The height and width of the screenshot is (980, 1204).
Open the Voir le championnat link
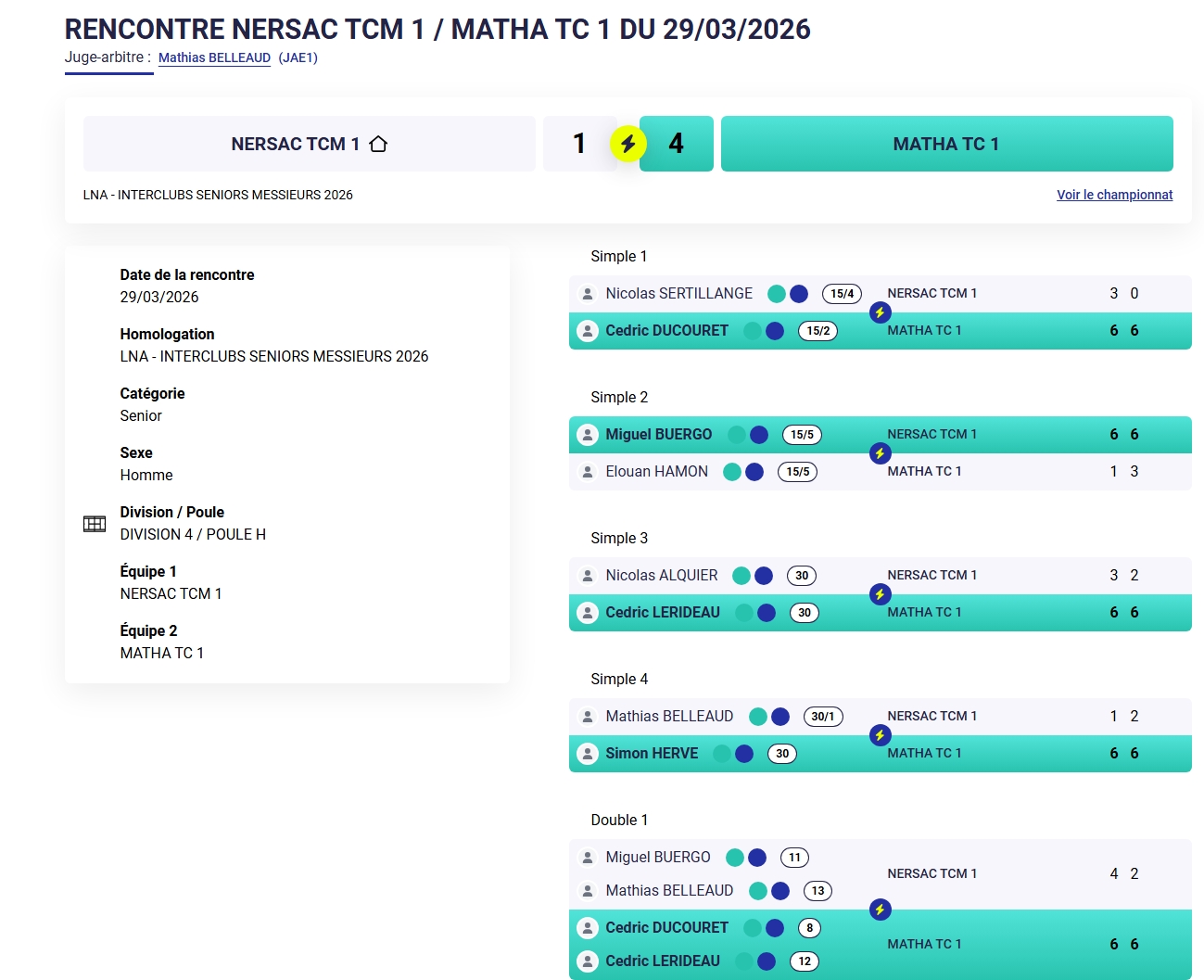point(1114,195)
